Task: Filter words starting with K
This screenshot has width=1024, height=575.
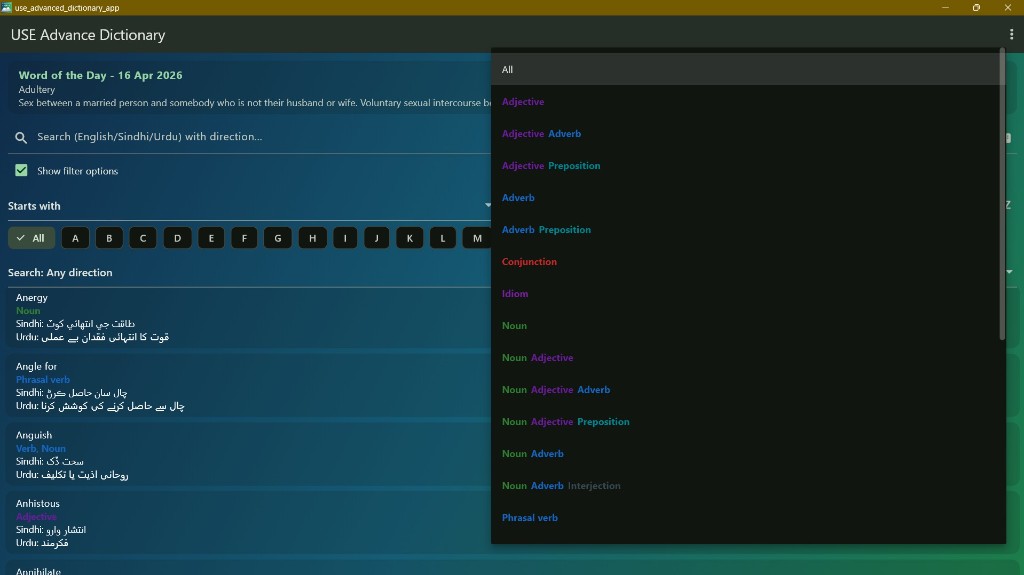Action: click(x=409, y=238)
